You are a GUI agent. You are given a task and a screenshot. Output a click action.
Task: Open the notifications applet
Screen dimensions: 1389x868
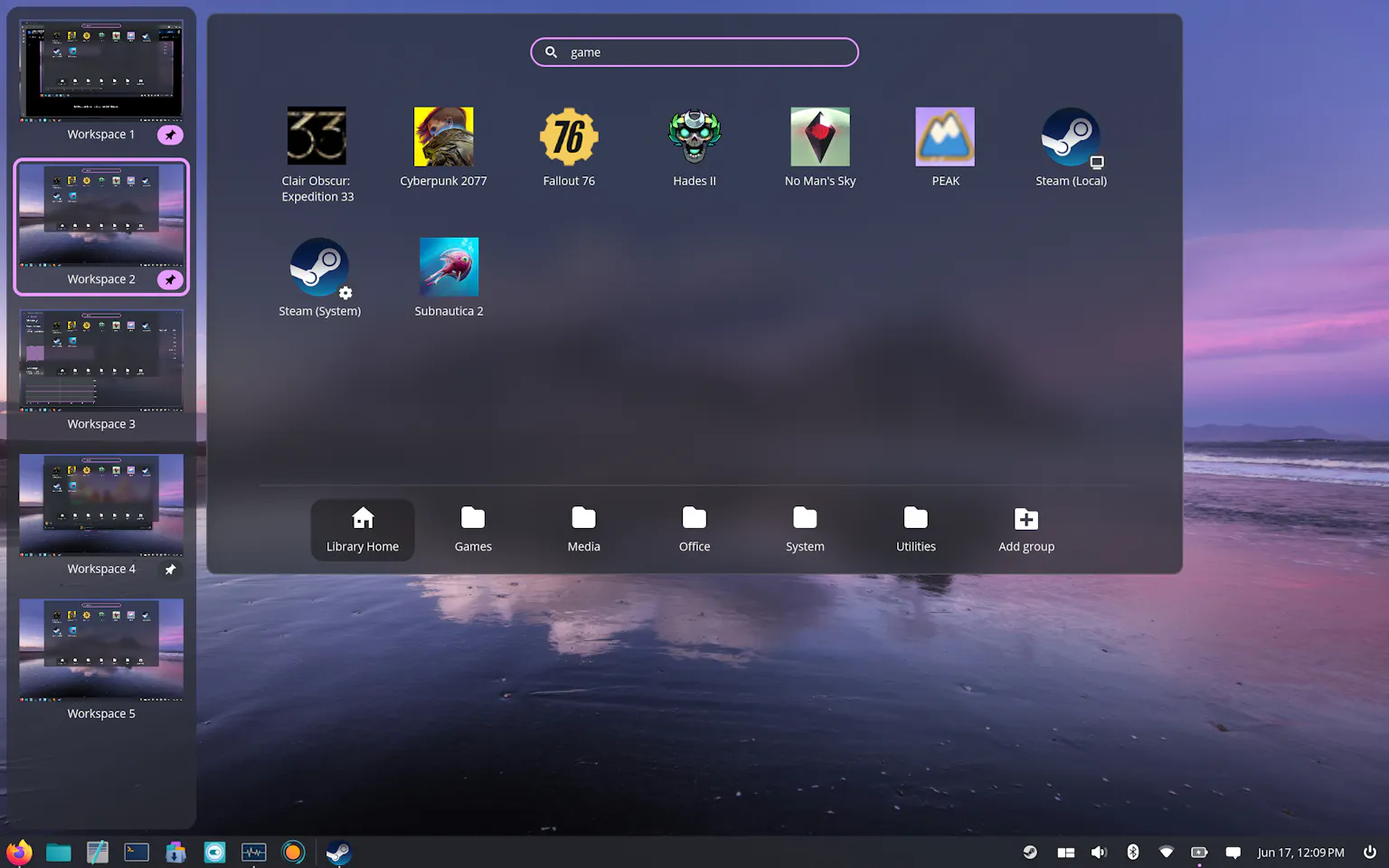(1233, 852)
